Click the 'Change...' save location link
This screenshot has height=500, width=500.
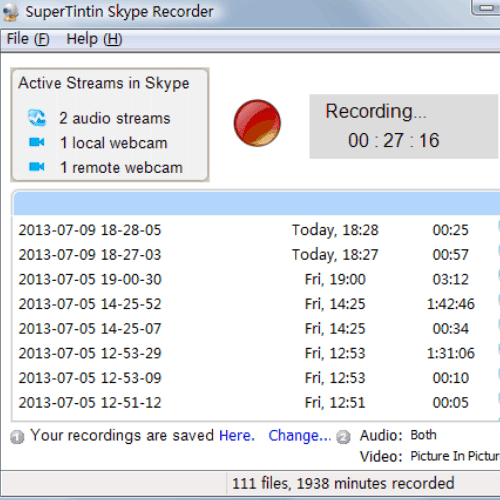point(300,435)
